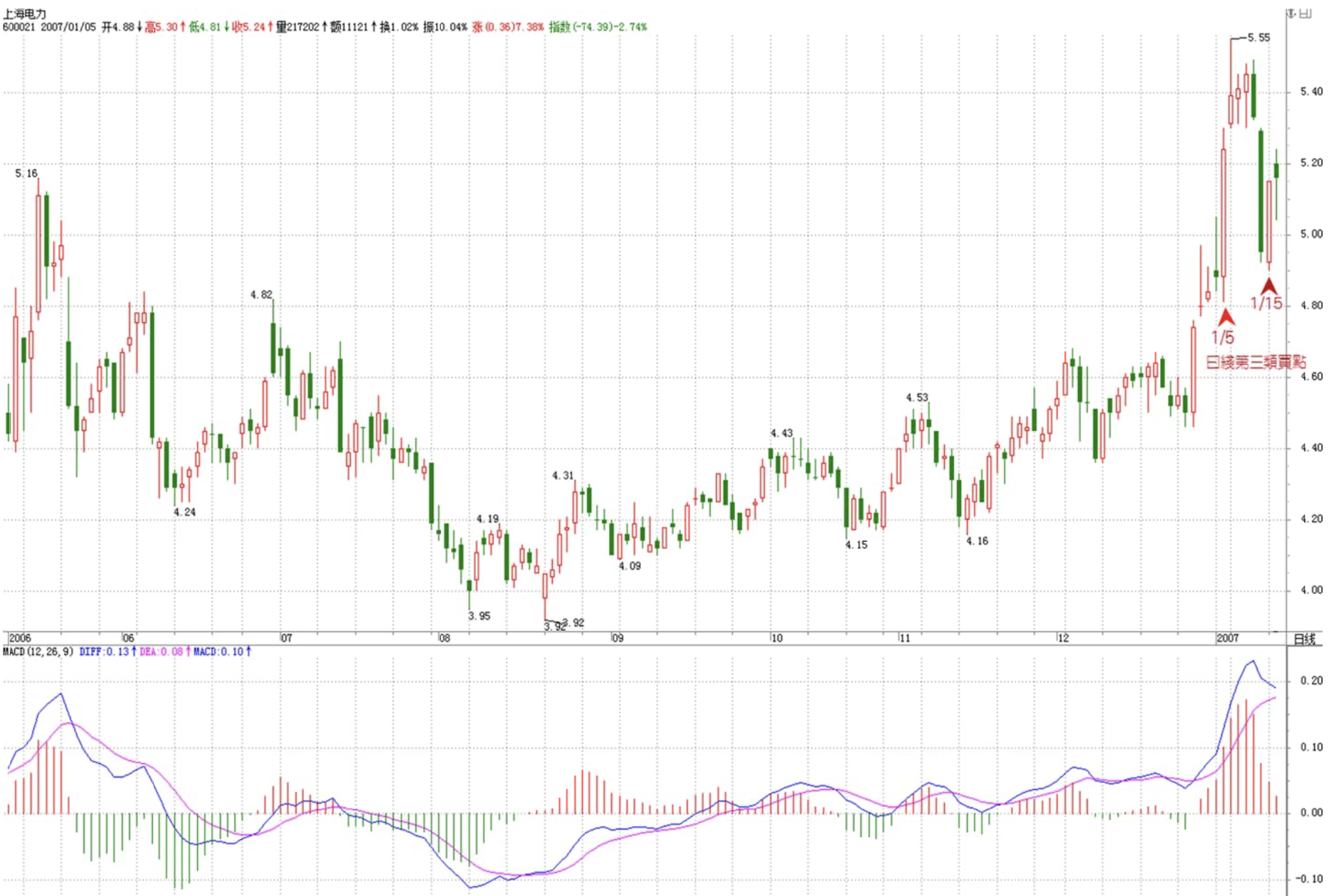1329x896 pixels.
Task: Click the DEA:0.08 indicator value
Action: 165,651
